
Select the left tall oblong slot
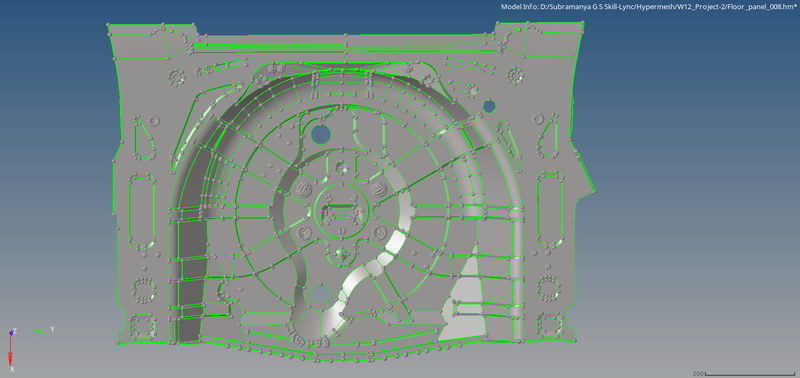[142, 211]
